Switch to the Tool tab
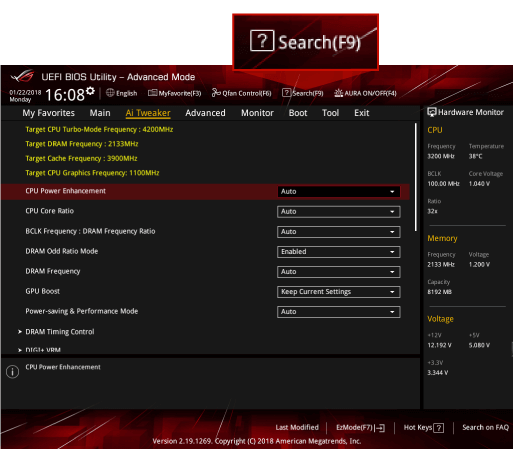 click(x=331, y=113)
